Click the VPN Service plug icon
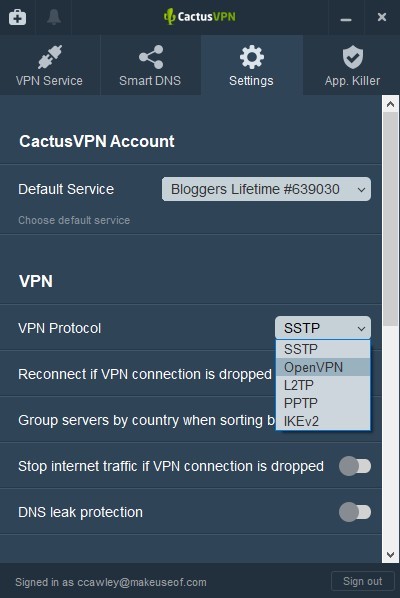 50,57
